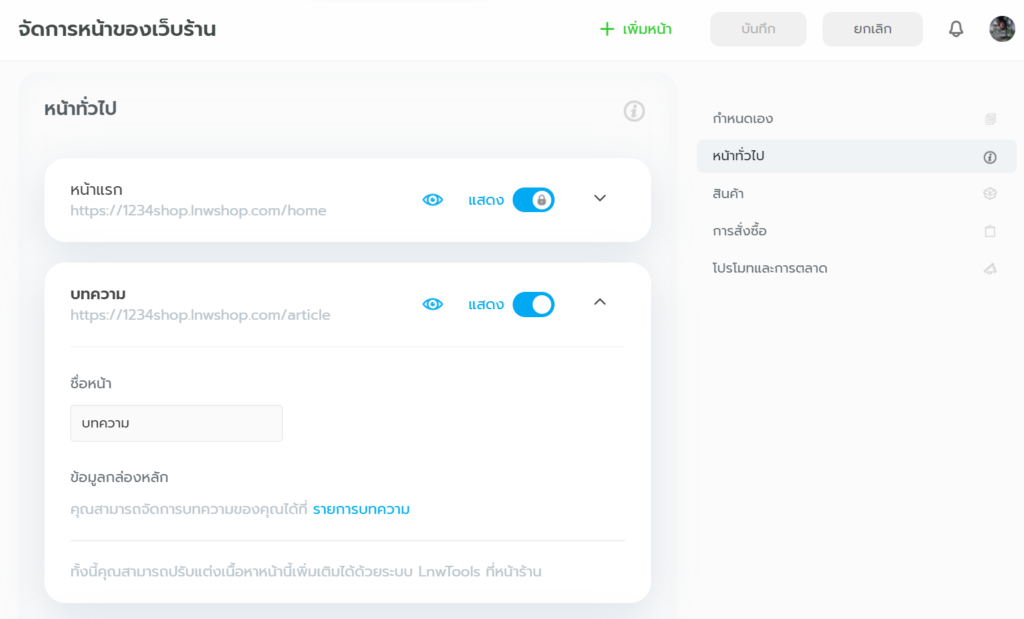Click the eye preview icon for หน้าแรก
1024x619 pixels.
pos(432,200)
